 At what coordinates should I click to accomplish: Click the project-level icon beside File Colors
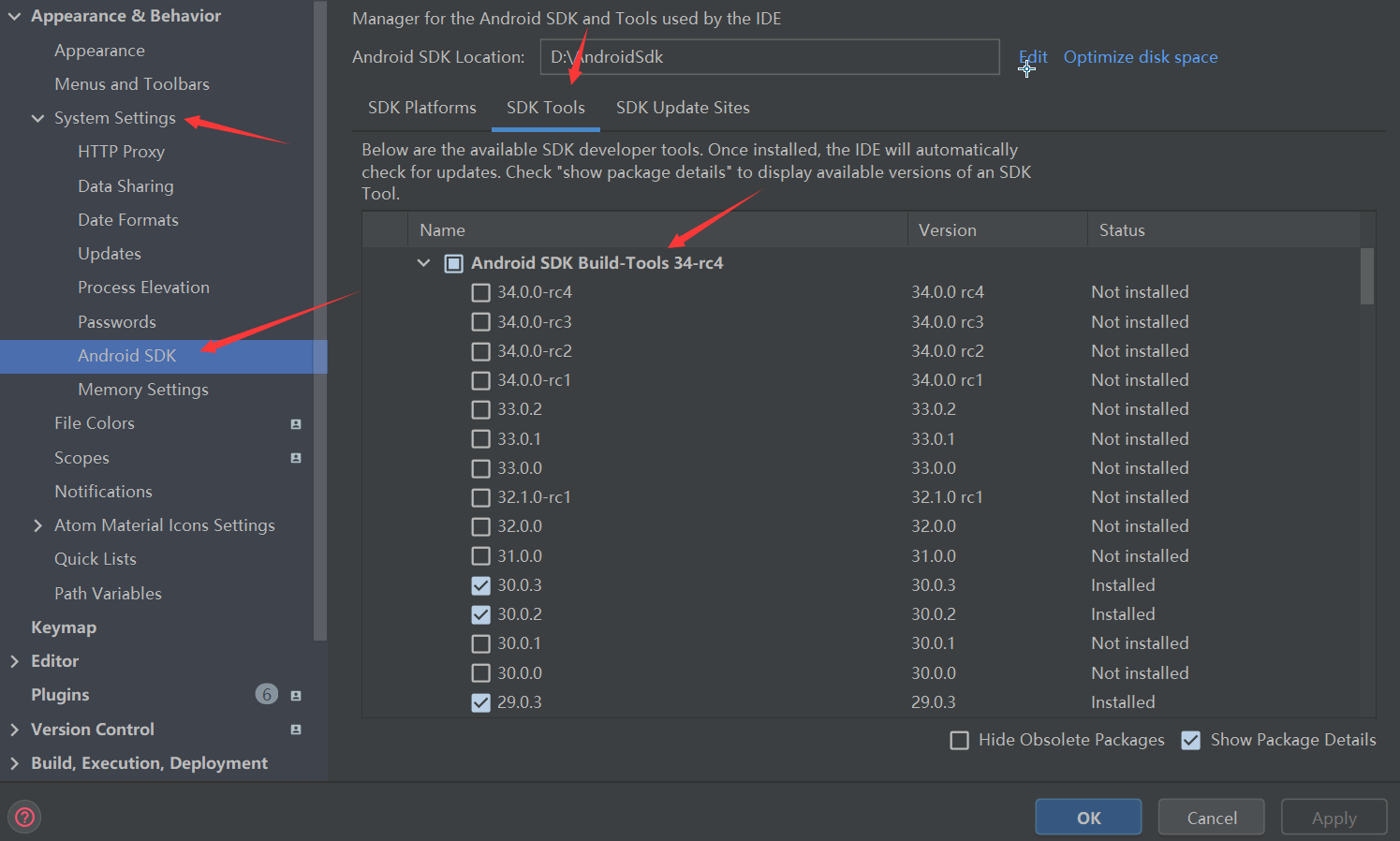click(296, 424)
